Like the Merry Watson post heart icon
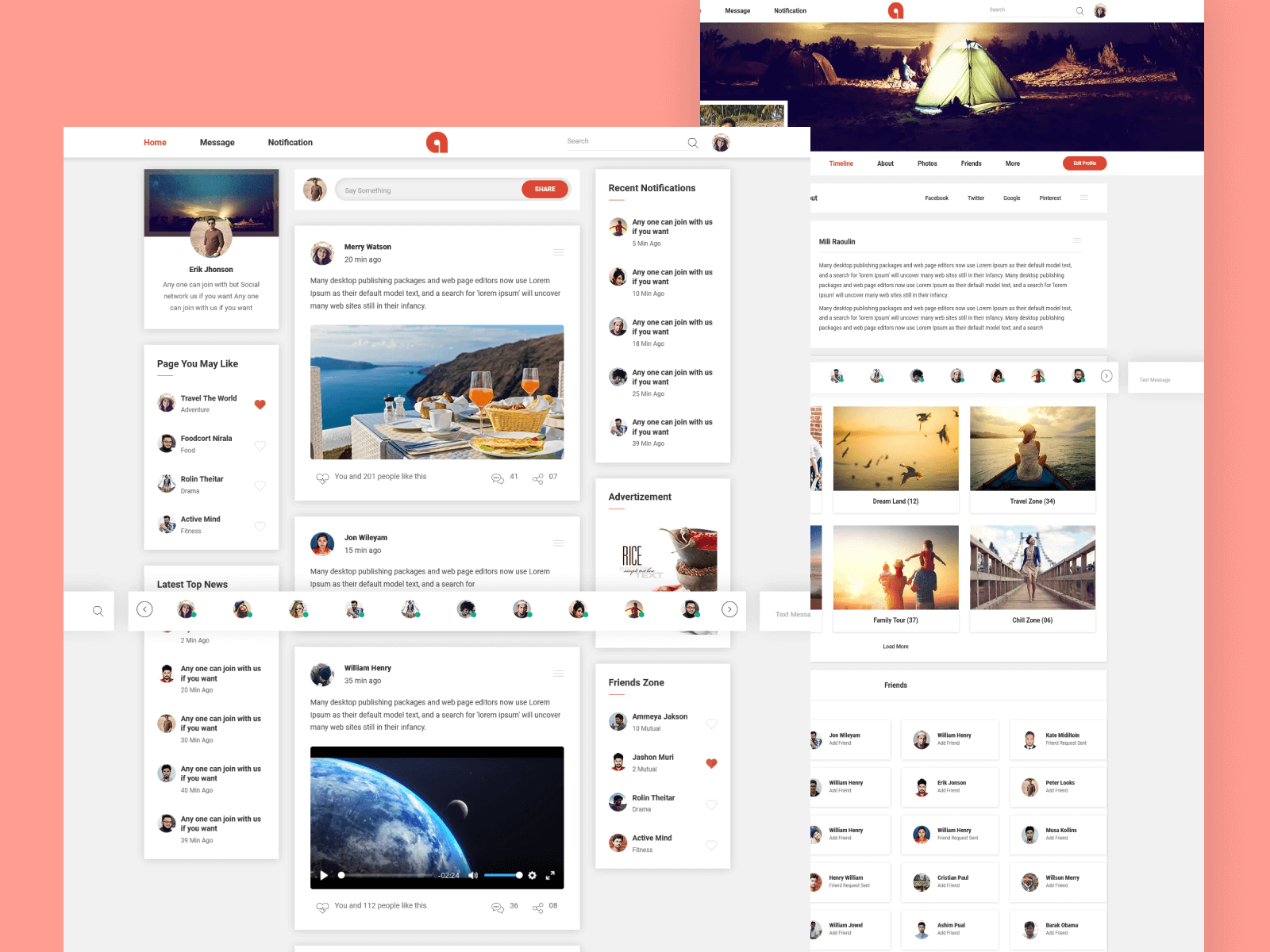The image size is (1270, 952). [x=322, y=478]
